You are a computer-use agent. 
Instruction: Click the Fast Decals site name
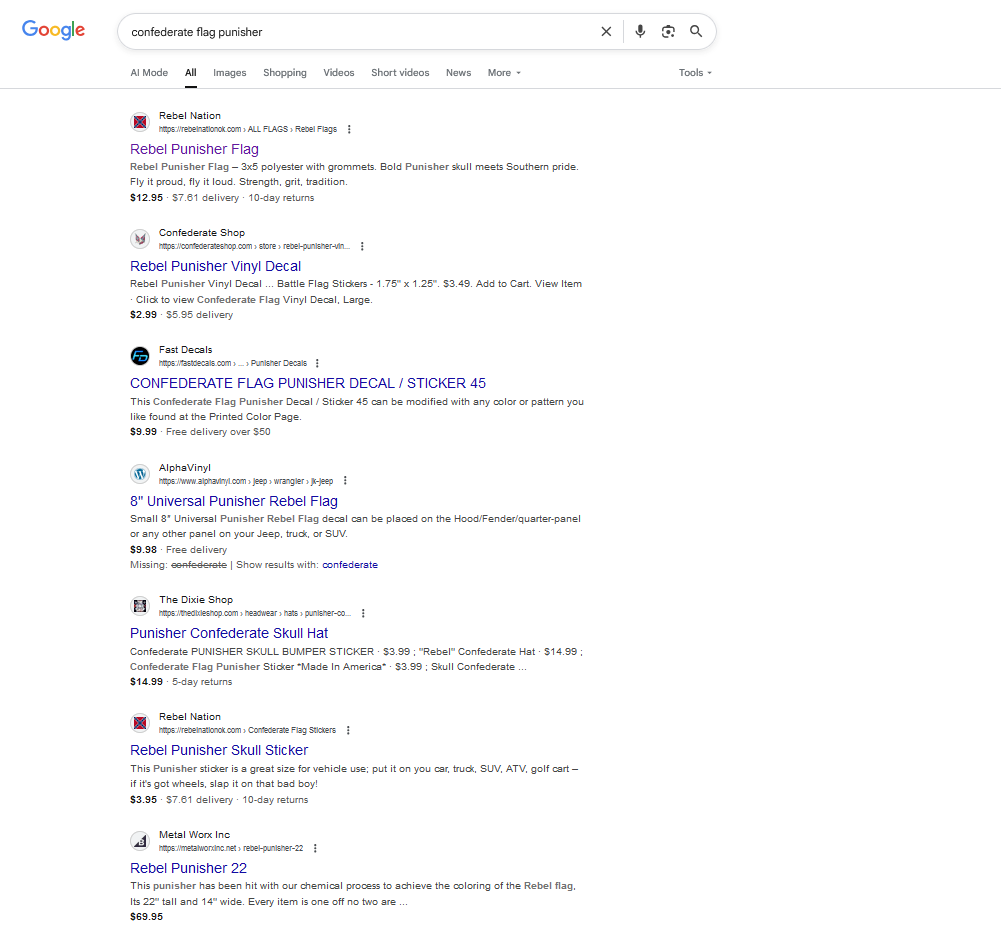(x=185, y=350)
